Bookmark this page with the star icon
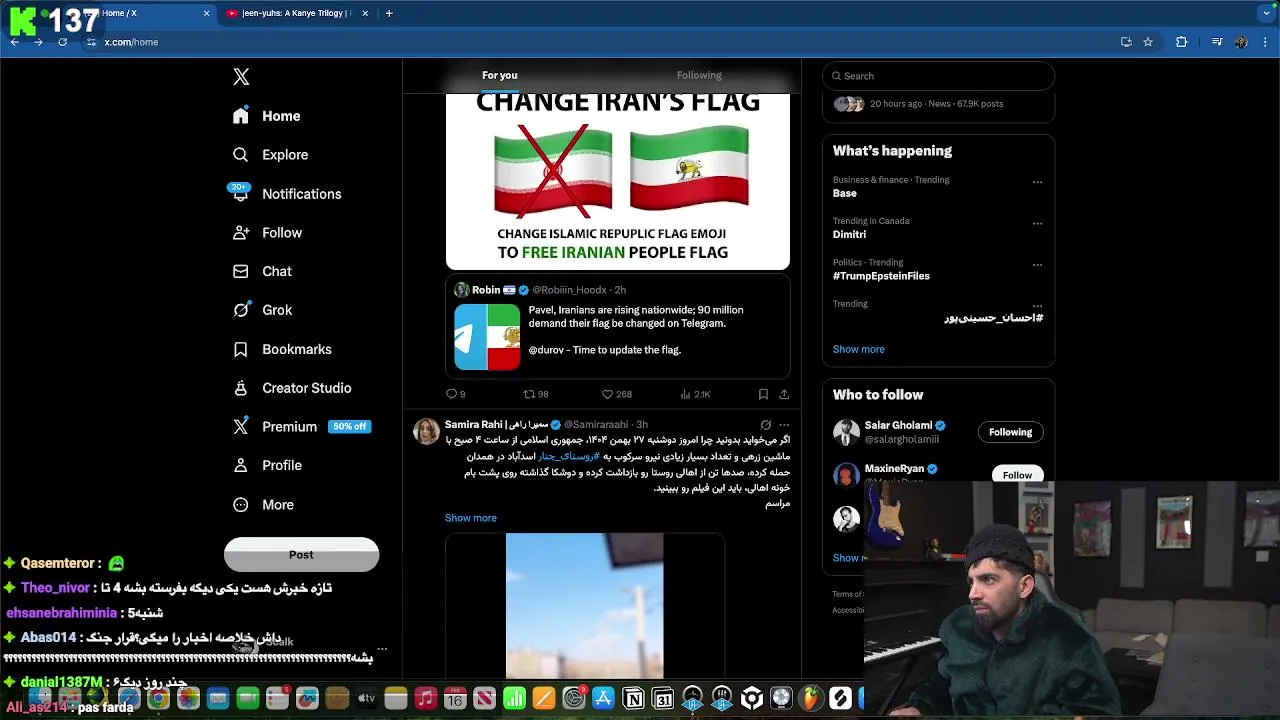This screenshot has width=1280, height=720. coord(1148,42)
